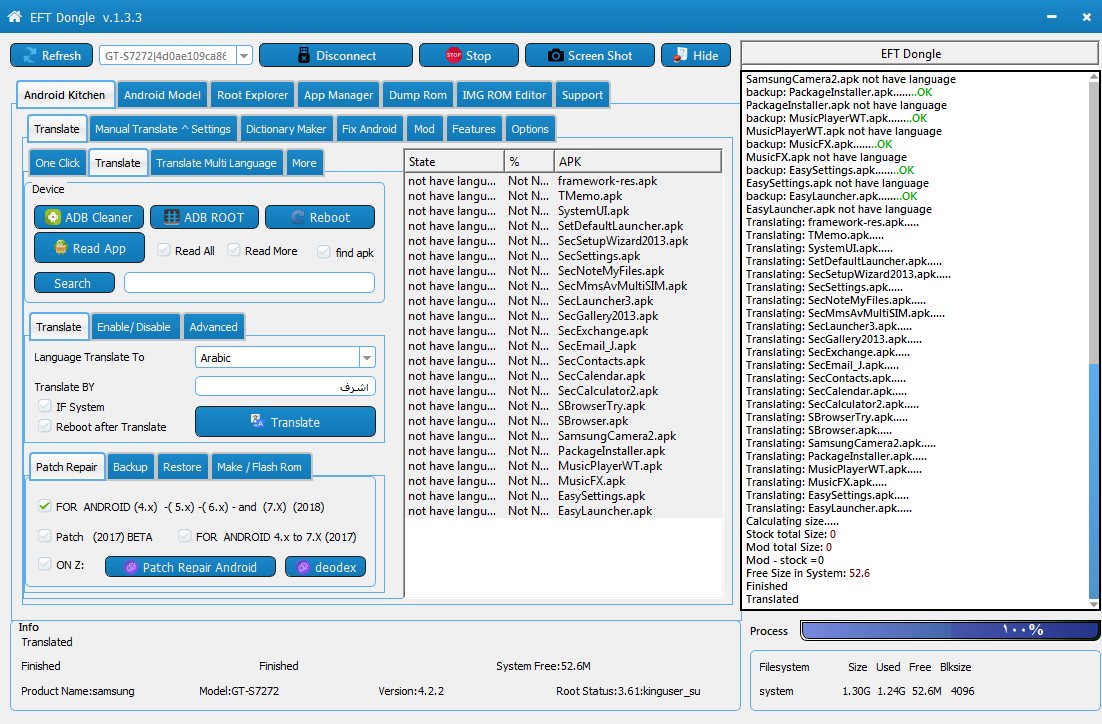Select the EasyLauncher.apk row
1102x724 pixels.
(x=564, y=511)
